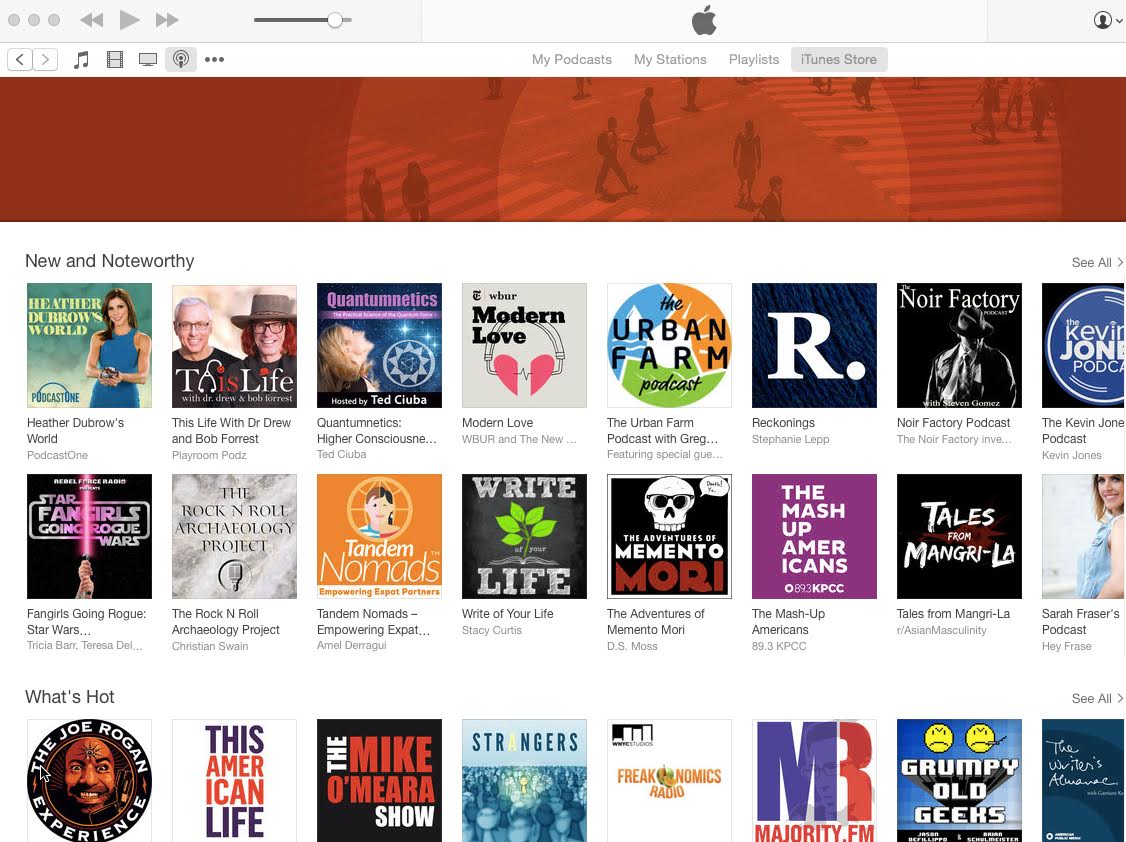See All in New and Noteworthy
This screenshot has width=1126, height=842.
click(x=1097, y=263)
